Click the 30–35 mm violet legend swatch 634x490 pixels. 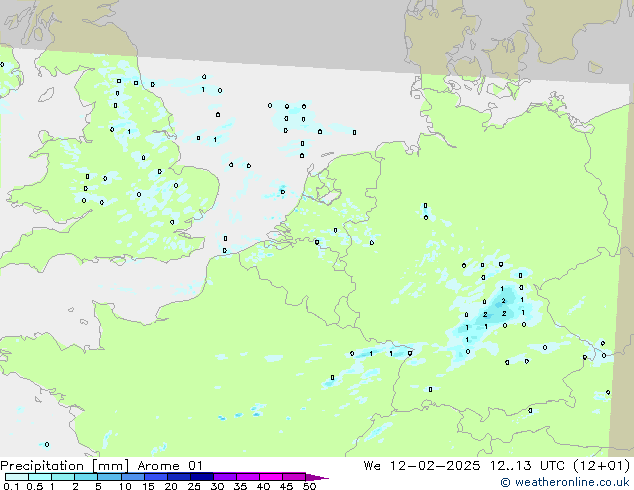coord(224,477)
